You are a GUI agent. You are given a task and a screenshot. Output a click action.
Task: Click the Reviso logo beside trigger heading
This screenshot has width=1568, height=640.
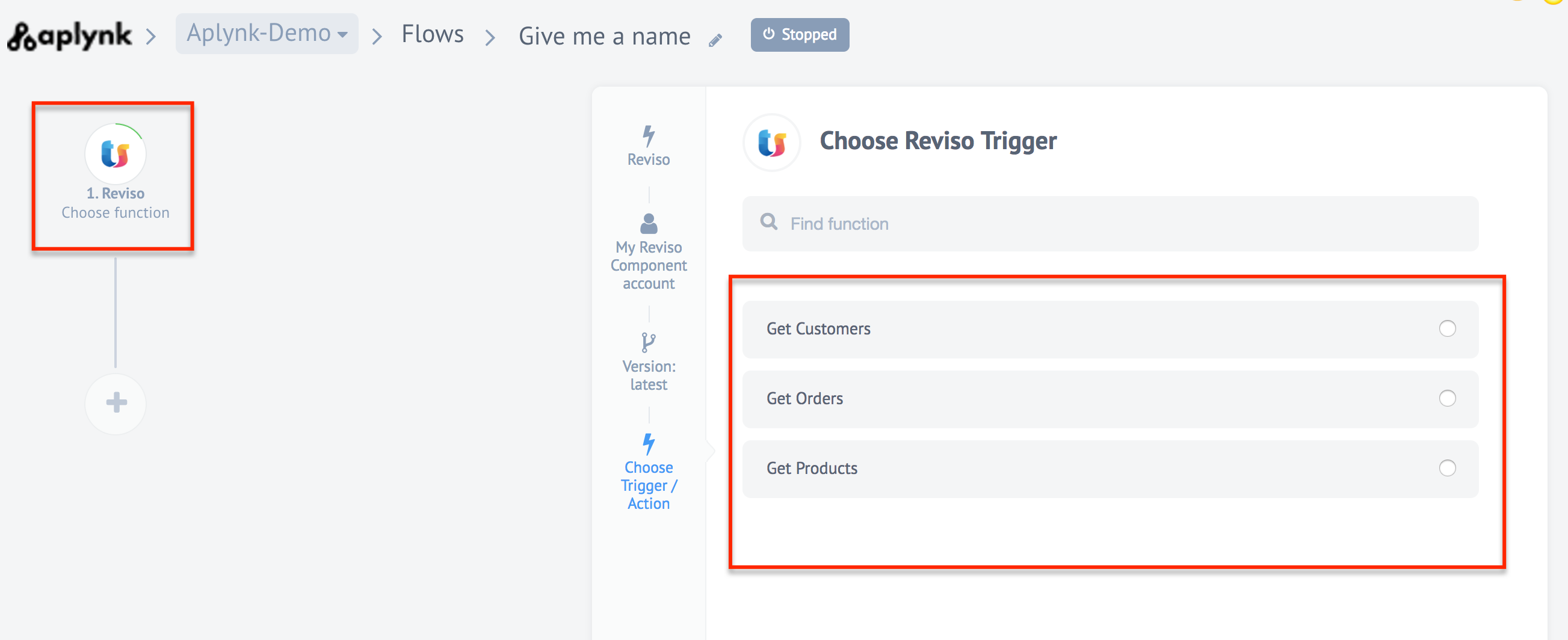tap(771, 143)
